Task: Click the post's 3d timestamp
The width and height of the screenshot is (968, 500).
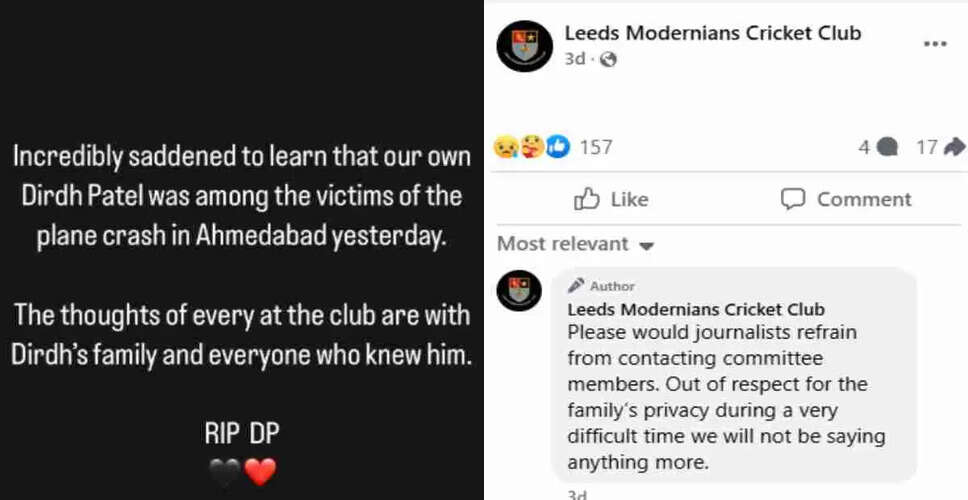Action: tap(574, 59)
